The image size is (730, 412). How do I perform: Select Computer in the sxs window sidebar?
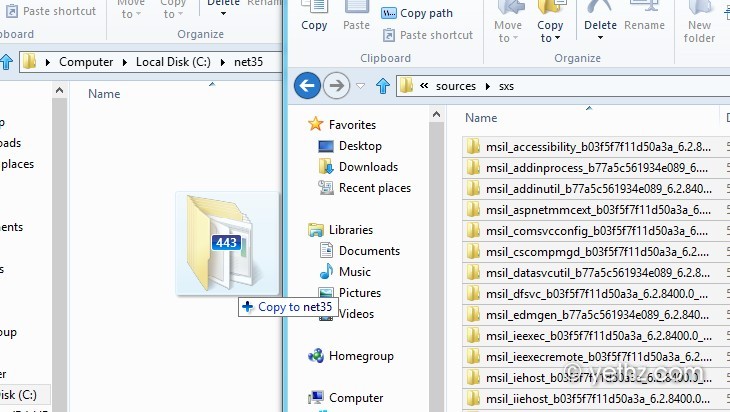coord(356,398)
